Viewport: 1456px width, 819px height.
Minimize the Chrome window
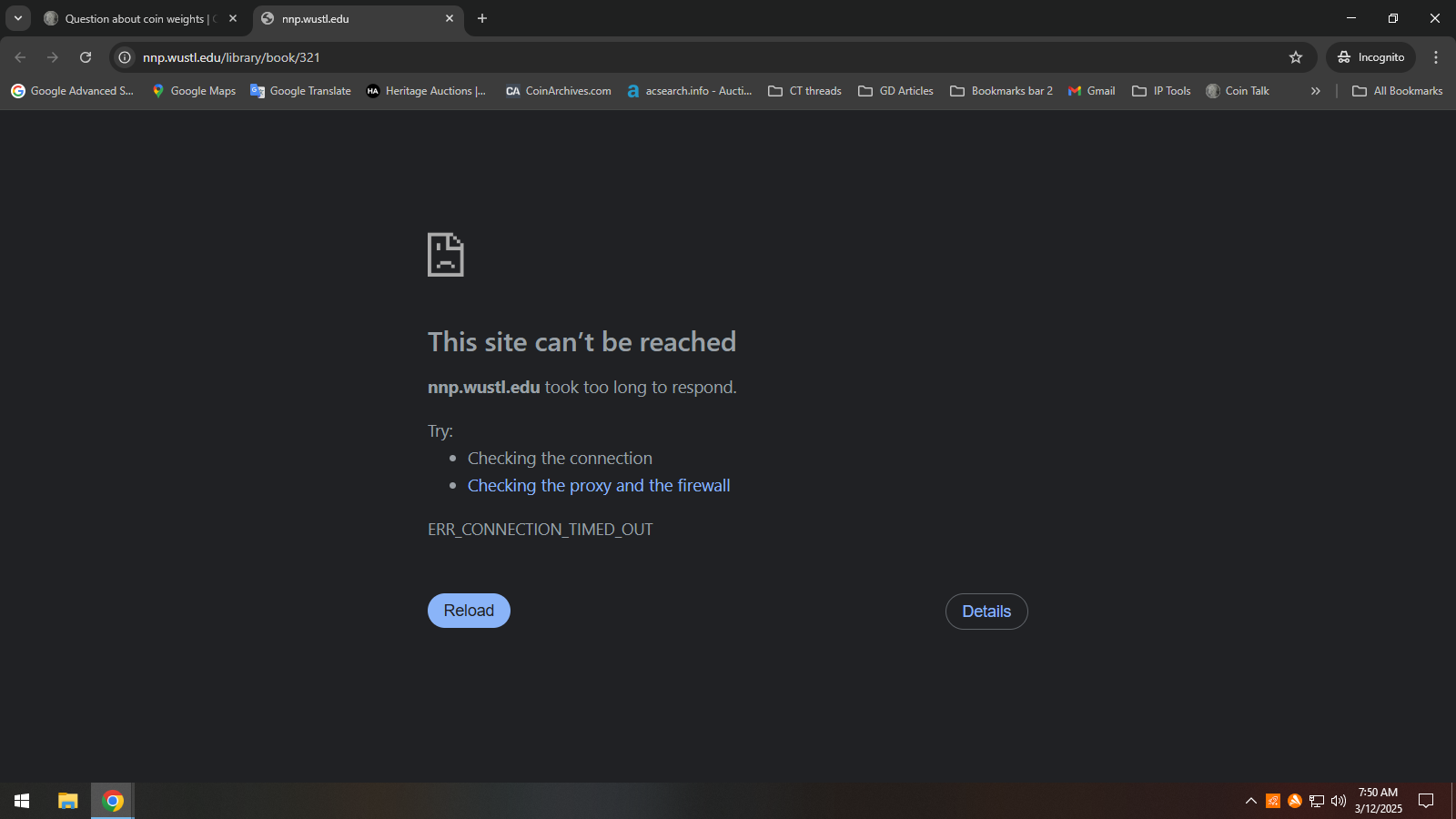pyautogui.click(x=1351, y=18)
